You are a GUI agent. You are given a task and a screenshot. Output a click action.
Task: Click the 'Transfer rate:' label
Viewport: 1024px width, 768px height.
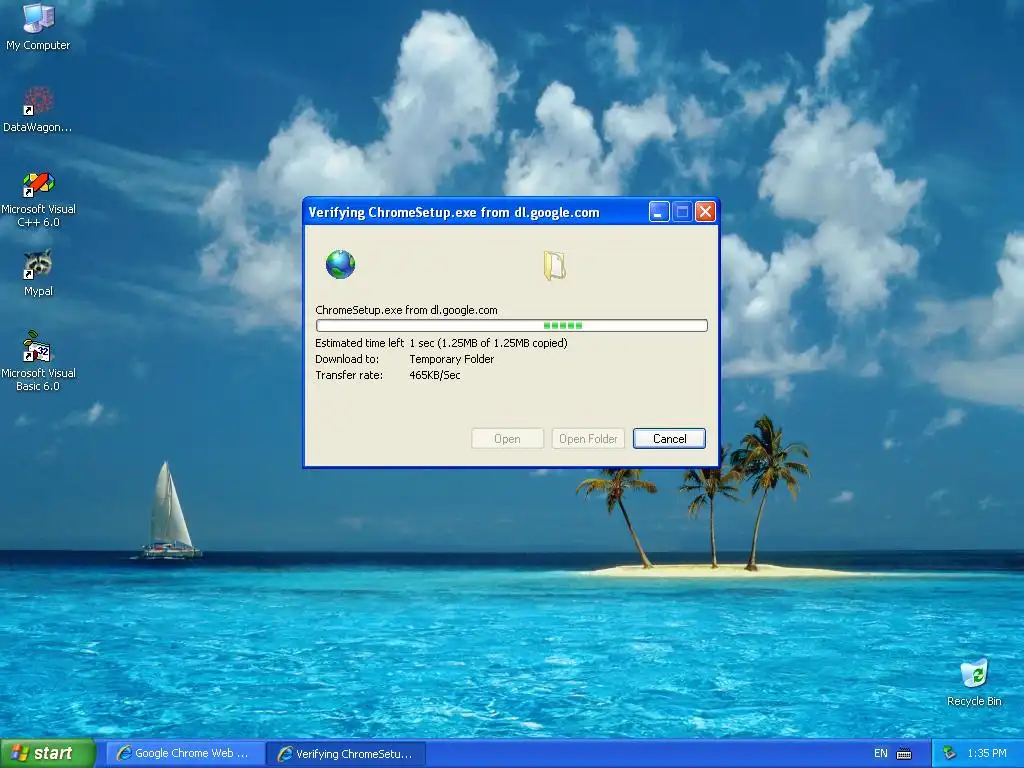point(349,375)
